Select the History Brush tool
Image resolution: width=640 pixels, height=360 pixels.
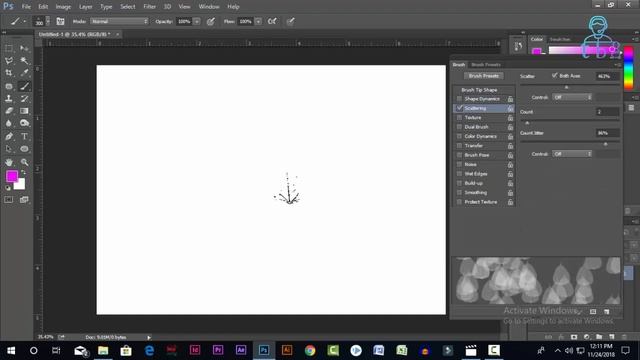pyautogui.click(x=24, y=98)
